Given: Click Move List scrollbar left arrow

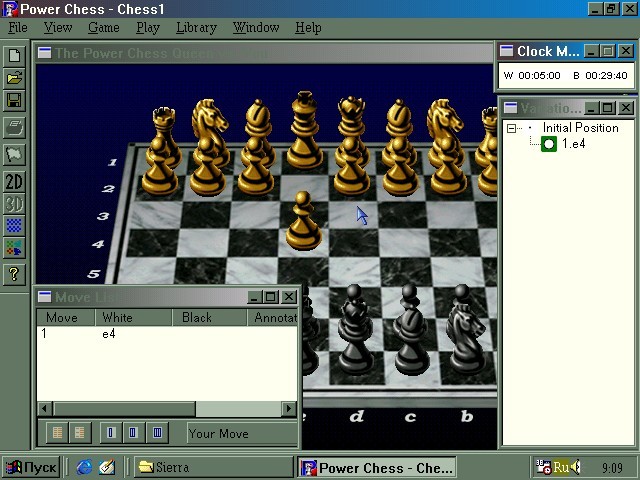Looking at the screenshot, I should [44, 408].
